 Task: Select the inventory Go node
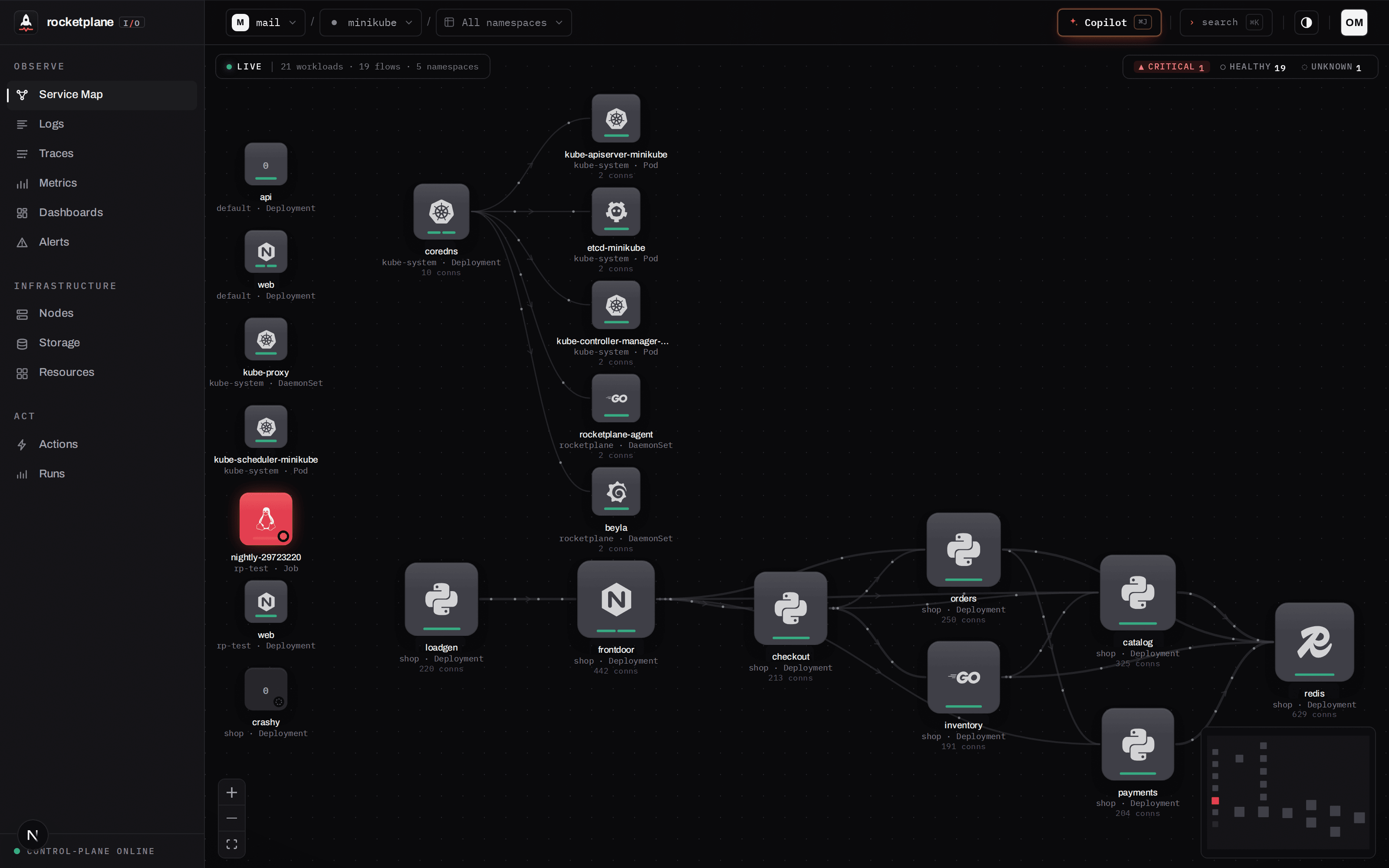(963, 677)
